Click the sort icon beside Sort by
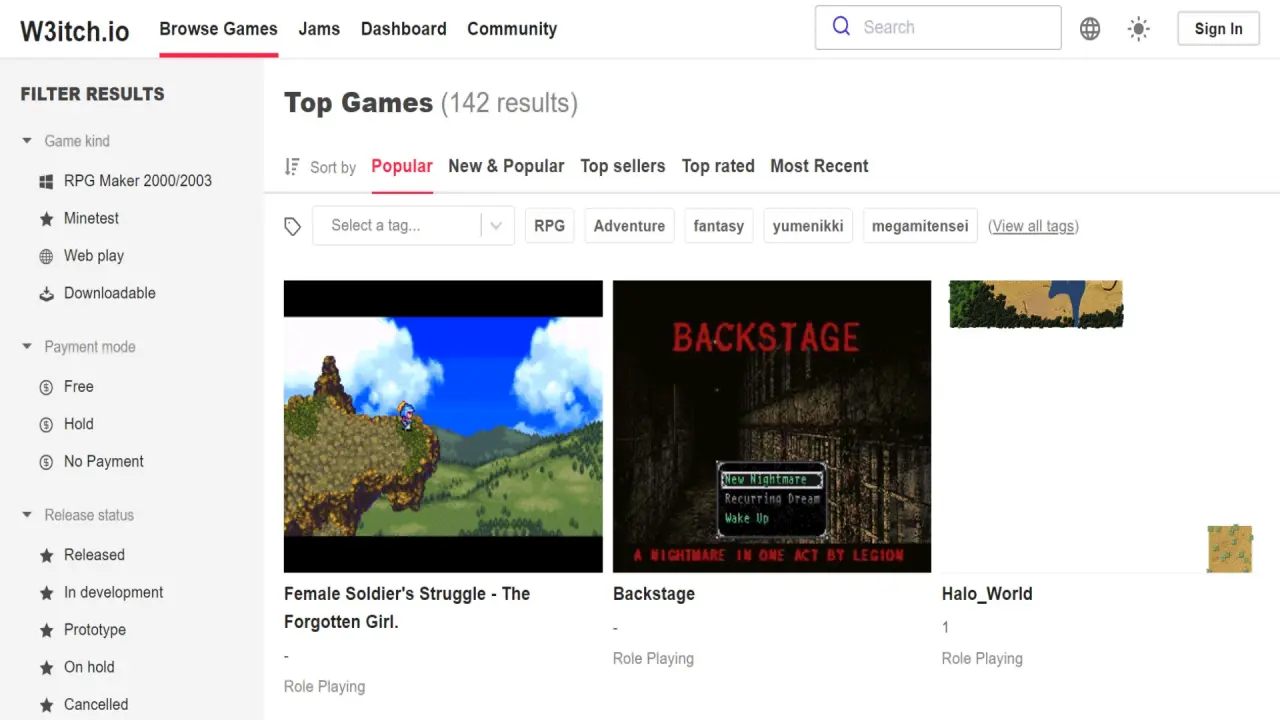Viewport: 1280px width, 720px height. [x=292, y=167]
